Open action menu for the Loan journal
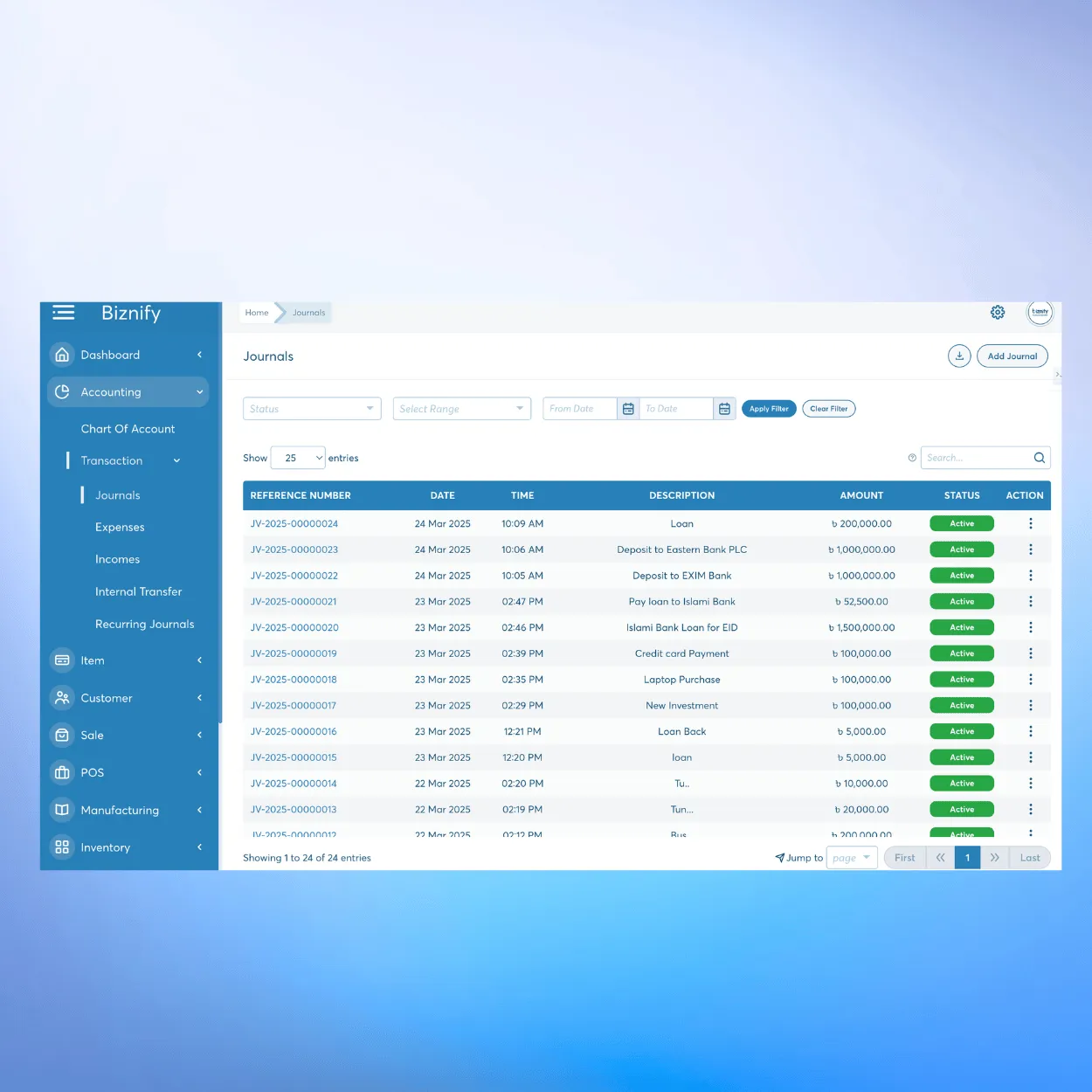The image size is (1092, 1092). [1030, 524]
